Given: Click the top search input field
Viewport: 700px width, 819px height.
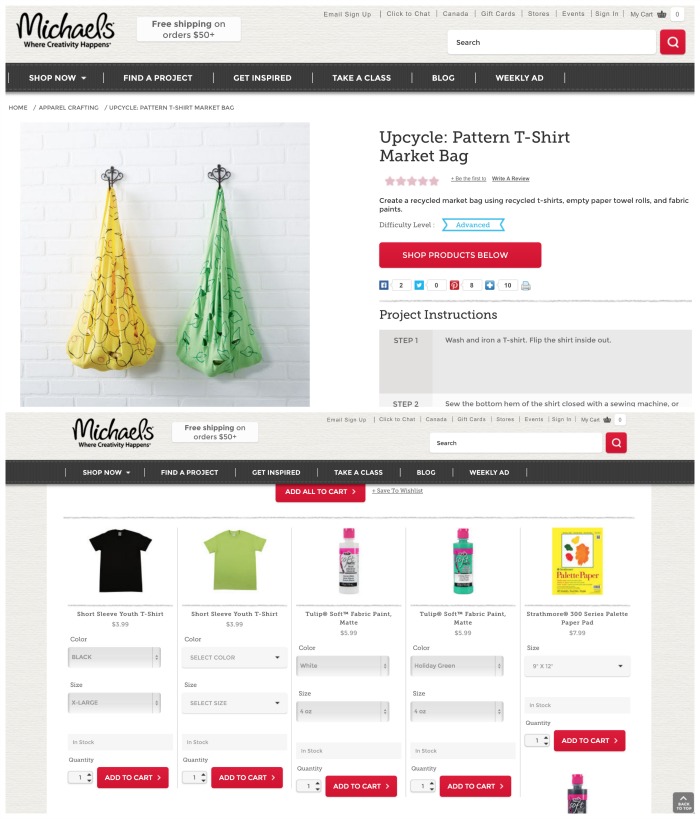Looking at the screenshot, I should [552, 42].
